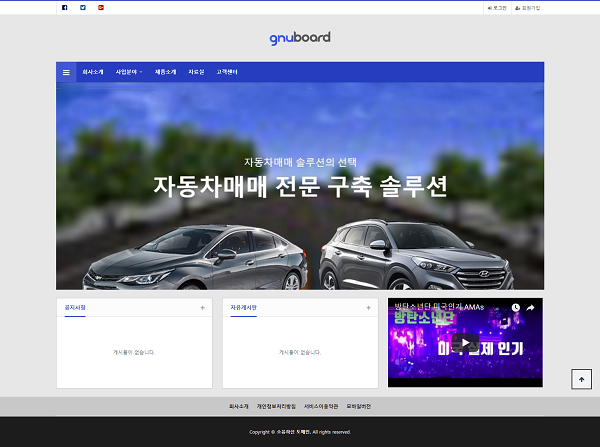Open 개인정보처리방침 footer link
Screen dimensions: 600x447
coord(276,406)
